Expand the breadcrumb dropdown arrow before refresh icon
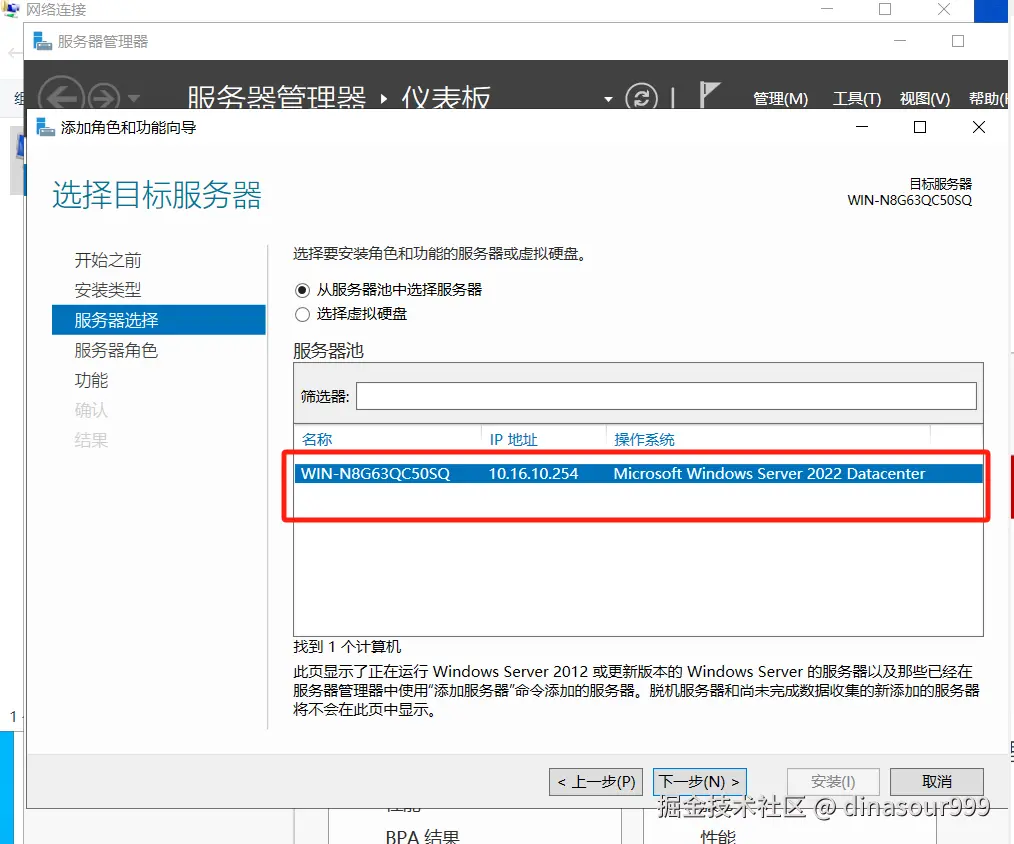 click(608, 99)
